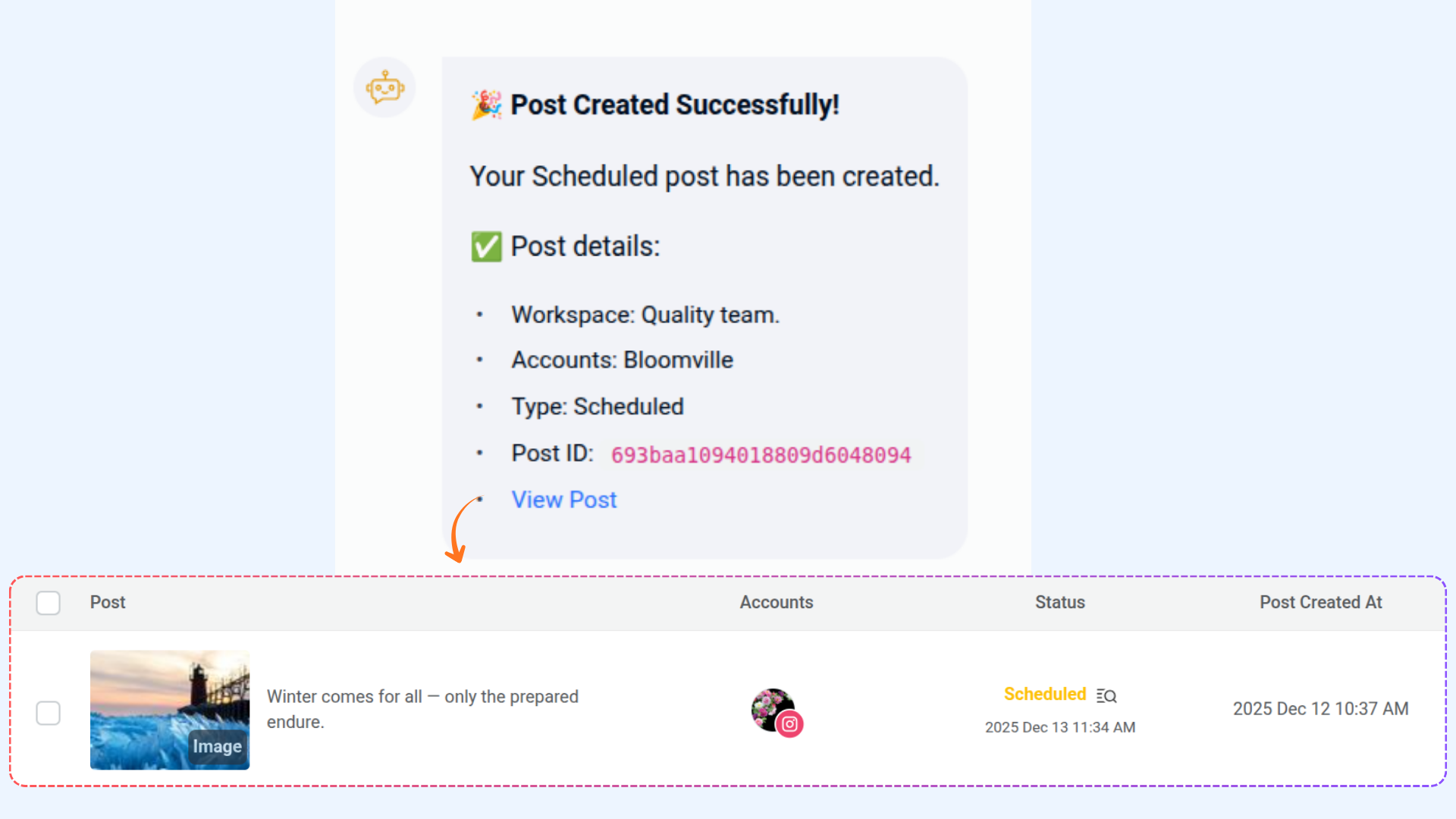1456x819 pixels.
Task: Sort by the Status column header
Action: pos(1060,602)
